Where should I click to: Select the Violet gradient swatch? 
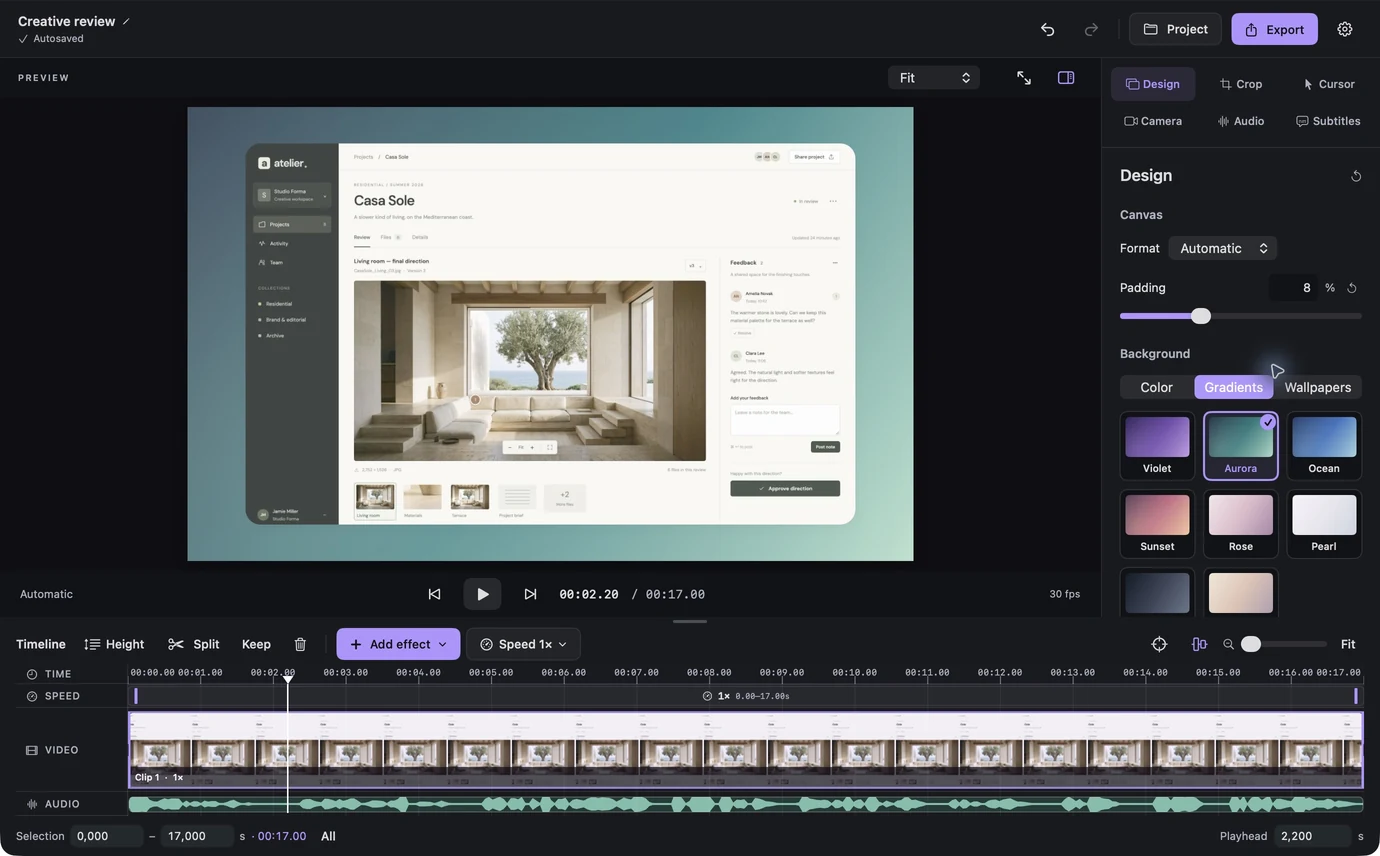(x=1157, y=446)
